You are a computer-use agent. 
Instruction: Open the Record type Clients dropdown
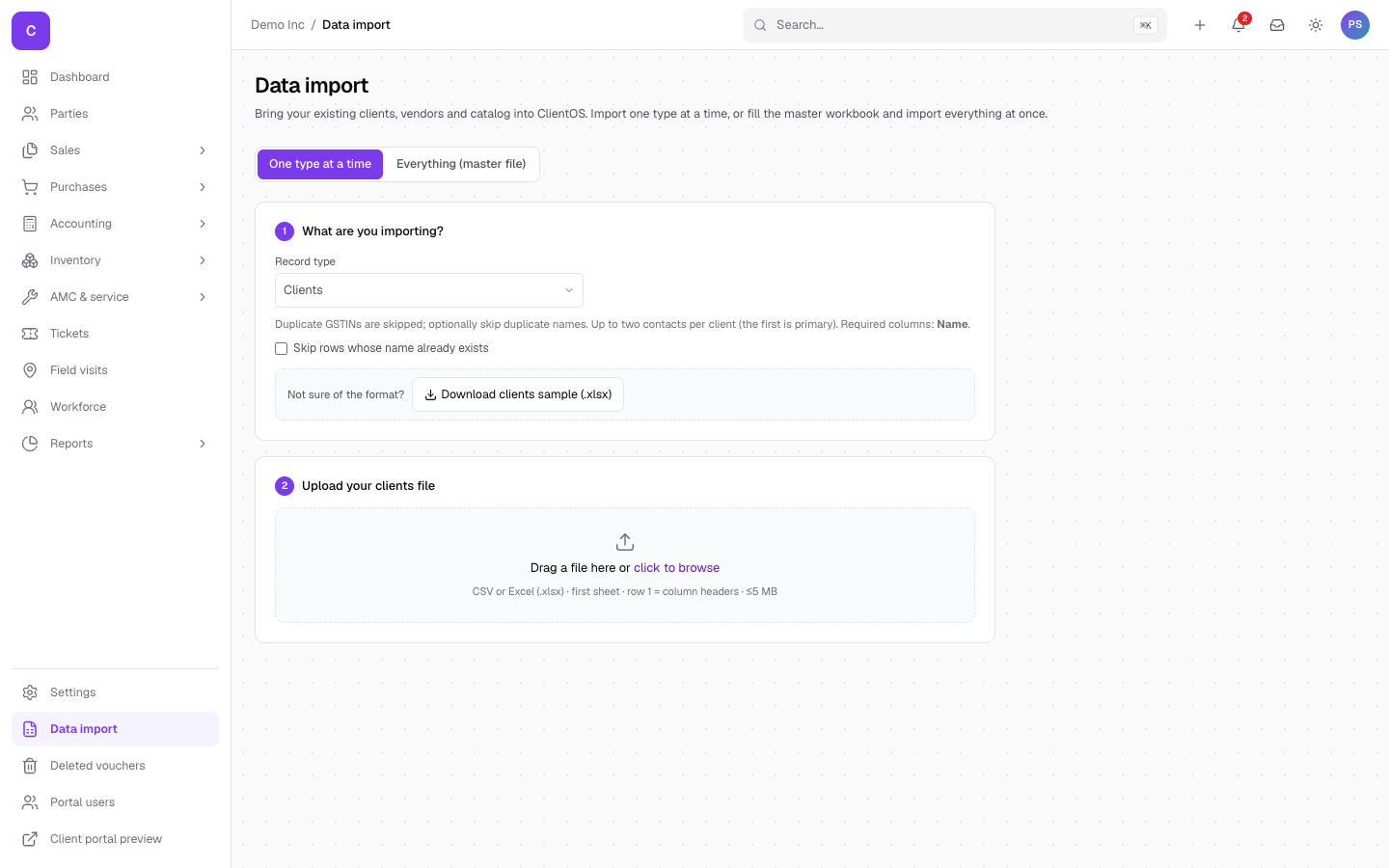pyautogui.click(x=429, y=290)
